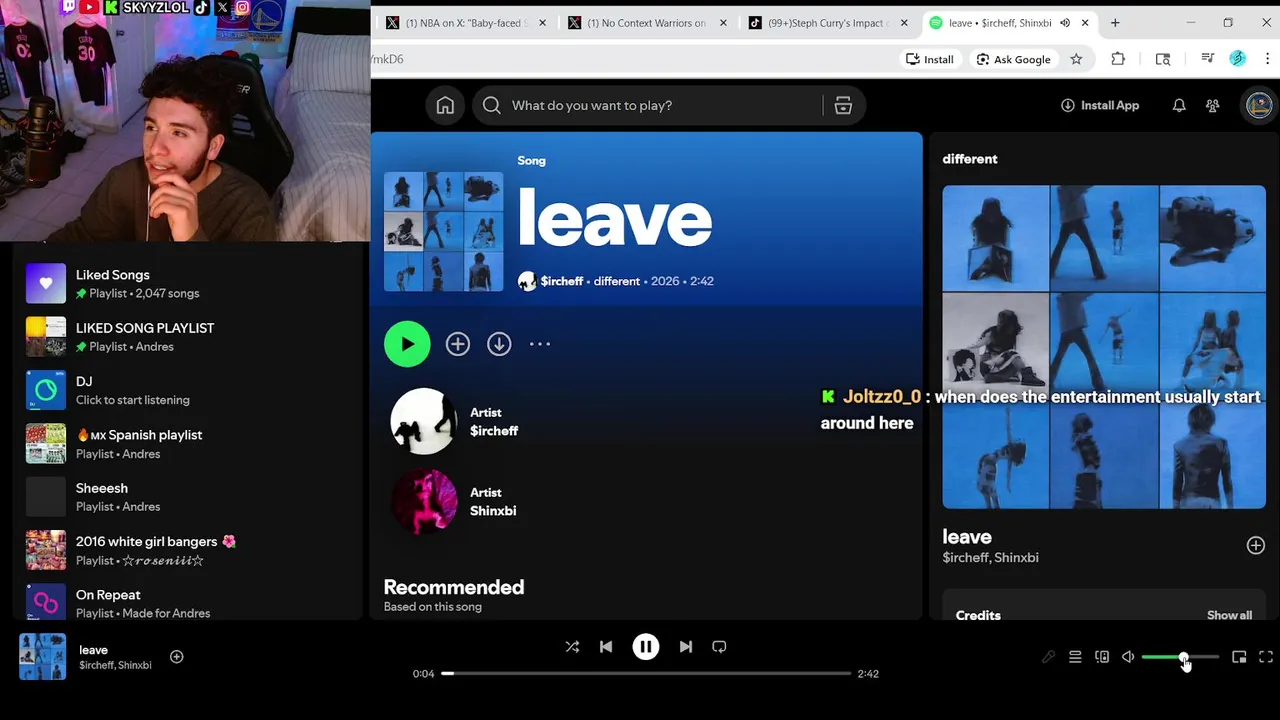1280x720 pixels.
Task: Click 'leave' title in player bar
Action: pyautogui.click(x=94, y=650)
